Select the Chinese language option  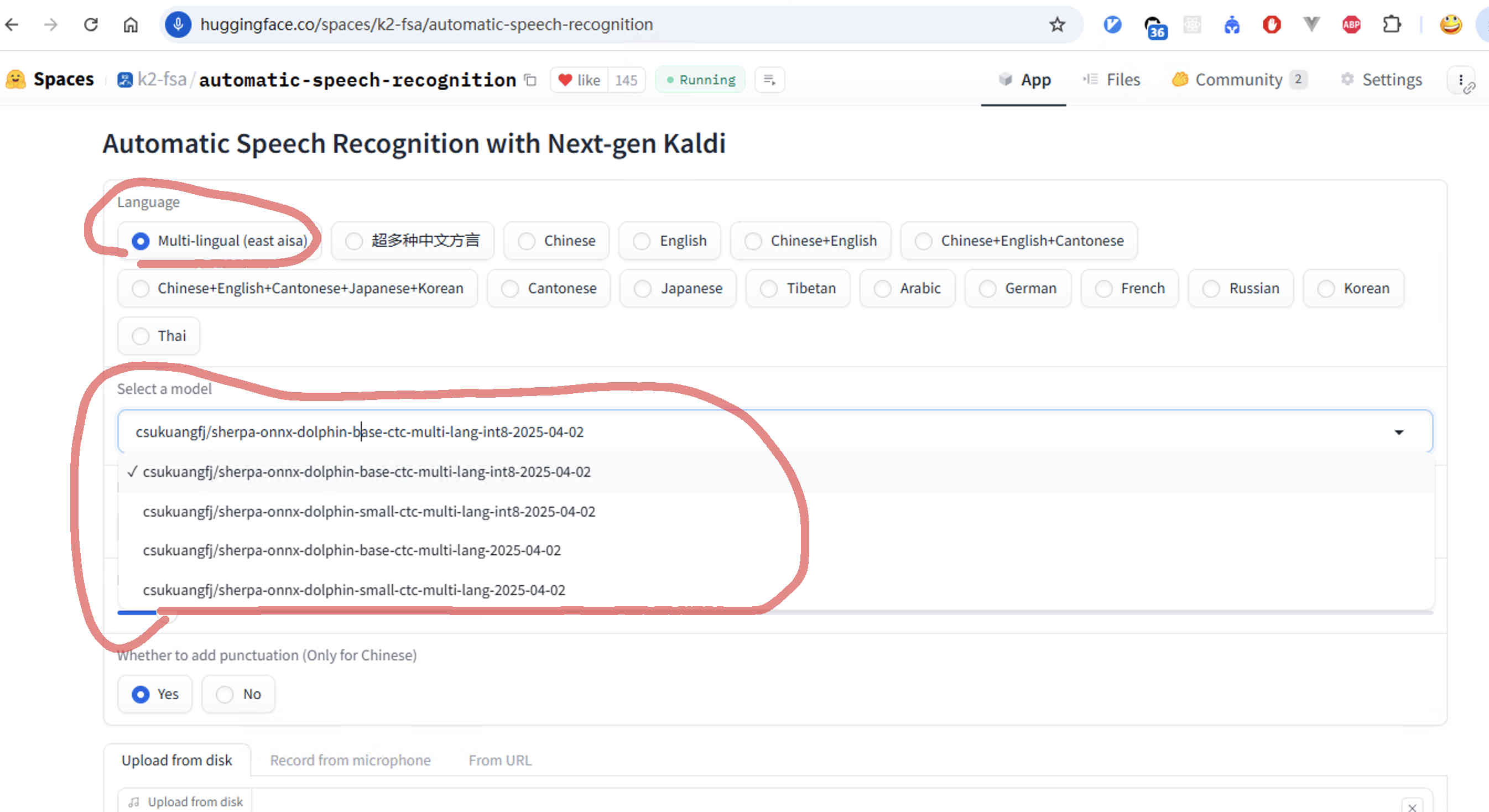pos(556,241)
